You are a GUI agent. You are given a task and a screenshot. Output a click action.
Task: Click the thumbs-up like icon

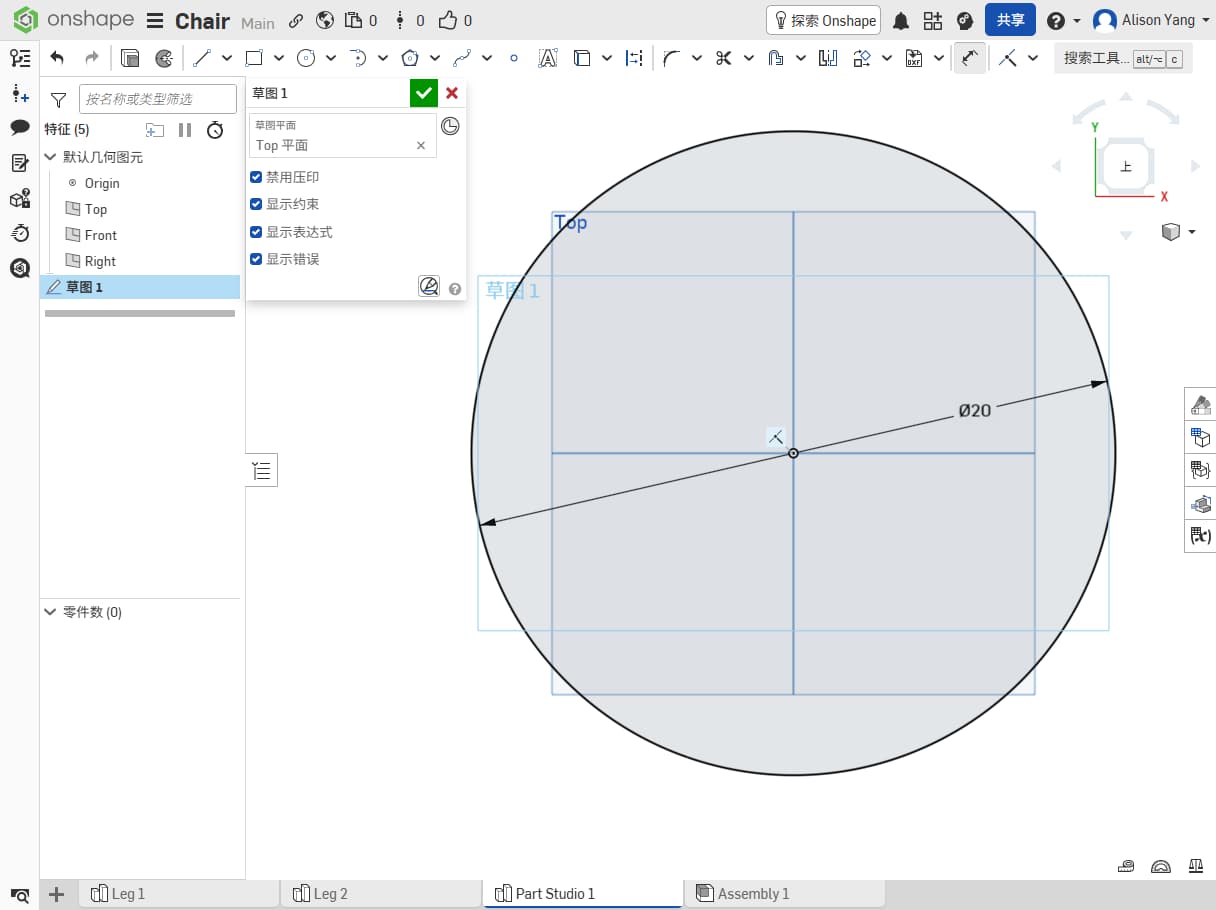(448, 20)
